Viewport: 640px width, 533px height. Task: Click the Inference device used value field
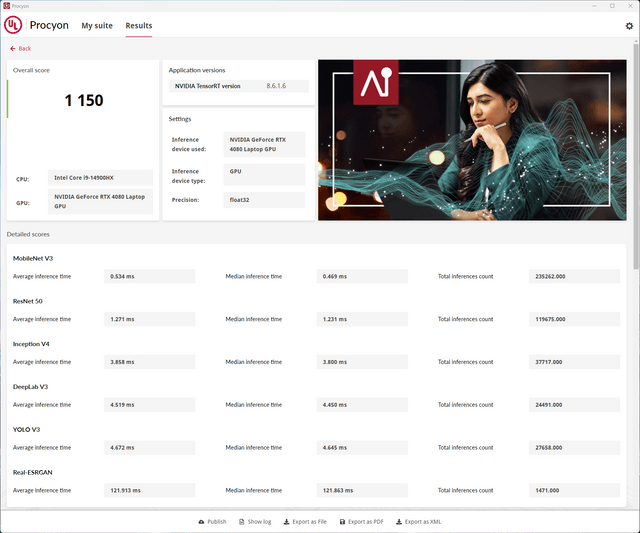coord(264,144)
